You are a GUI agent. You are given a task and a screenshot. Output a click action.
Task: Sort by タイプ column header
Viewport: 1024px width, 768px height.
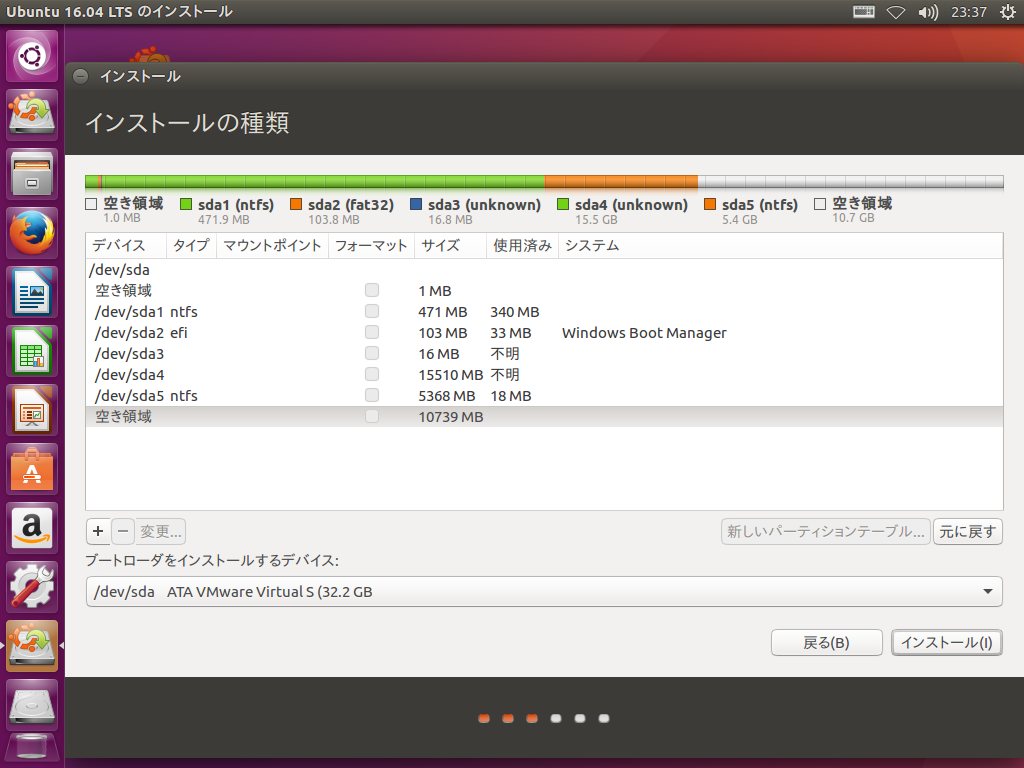(191, 246)
